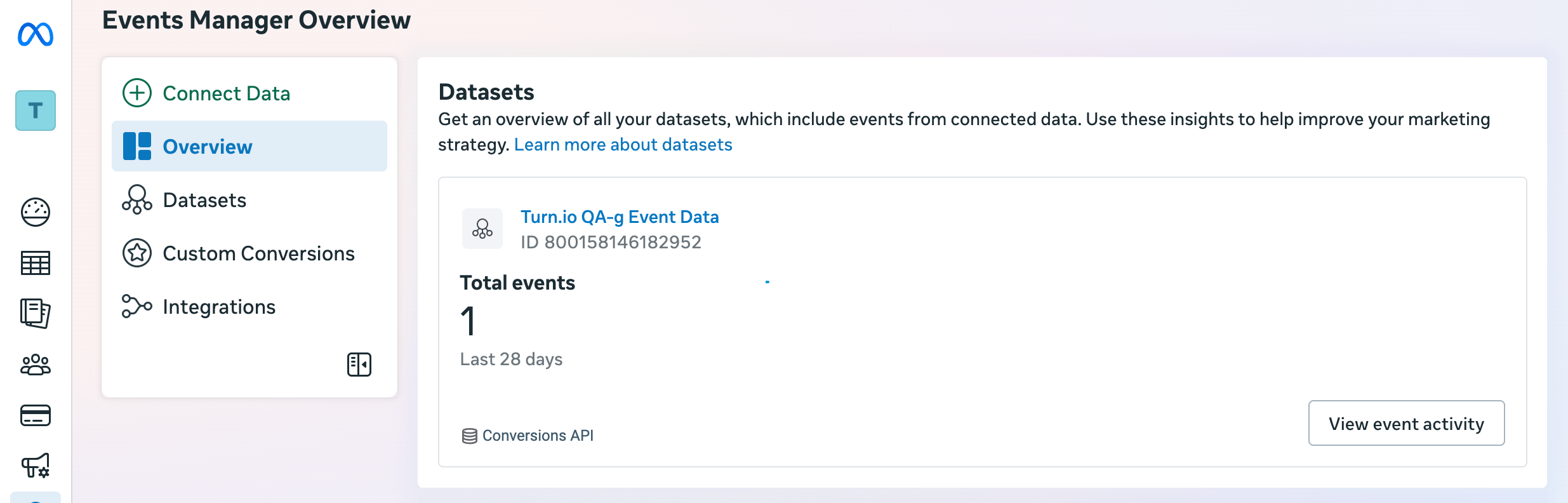Open Integrations menu item

click(x=219, y=307)
